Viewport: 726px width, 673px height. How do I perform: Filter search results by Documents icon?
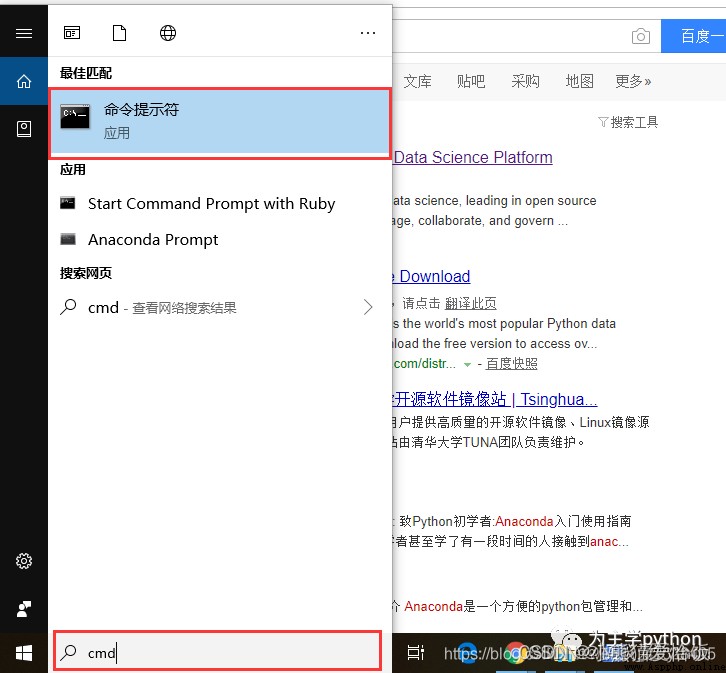(119, 33)
